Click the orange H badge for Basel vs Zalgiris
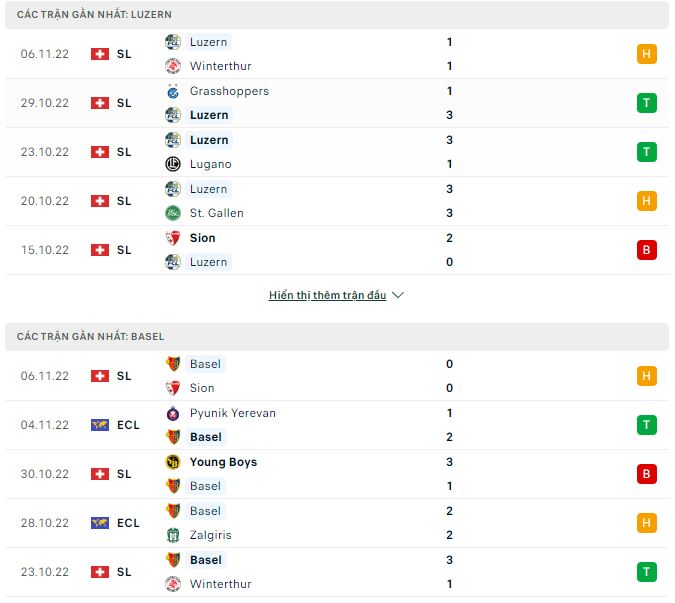675x603 pixels. [646, 523]
